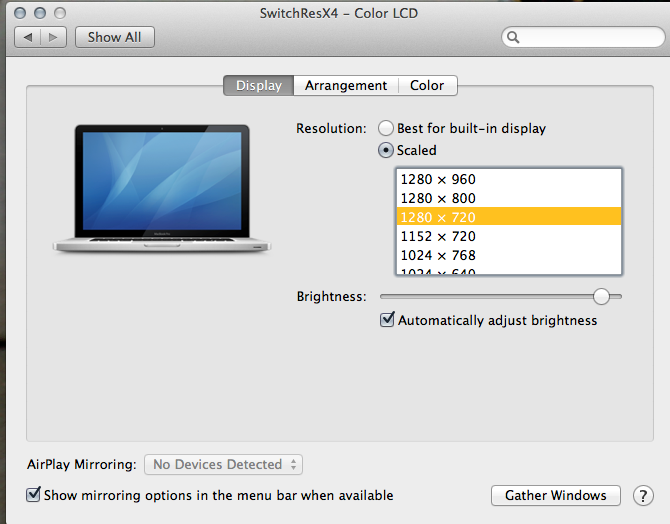Click the search magnifier icon
Image resolution: width=670 pixels, height=524 pixels.
[x=513, y=38]
